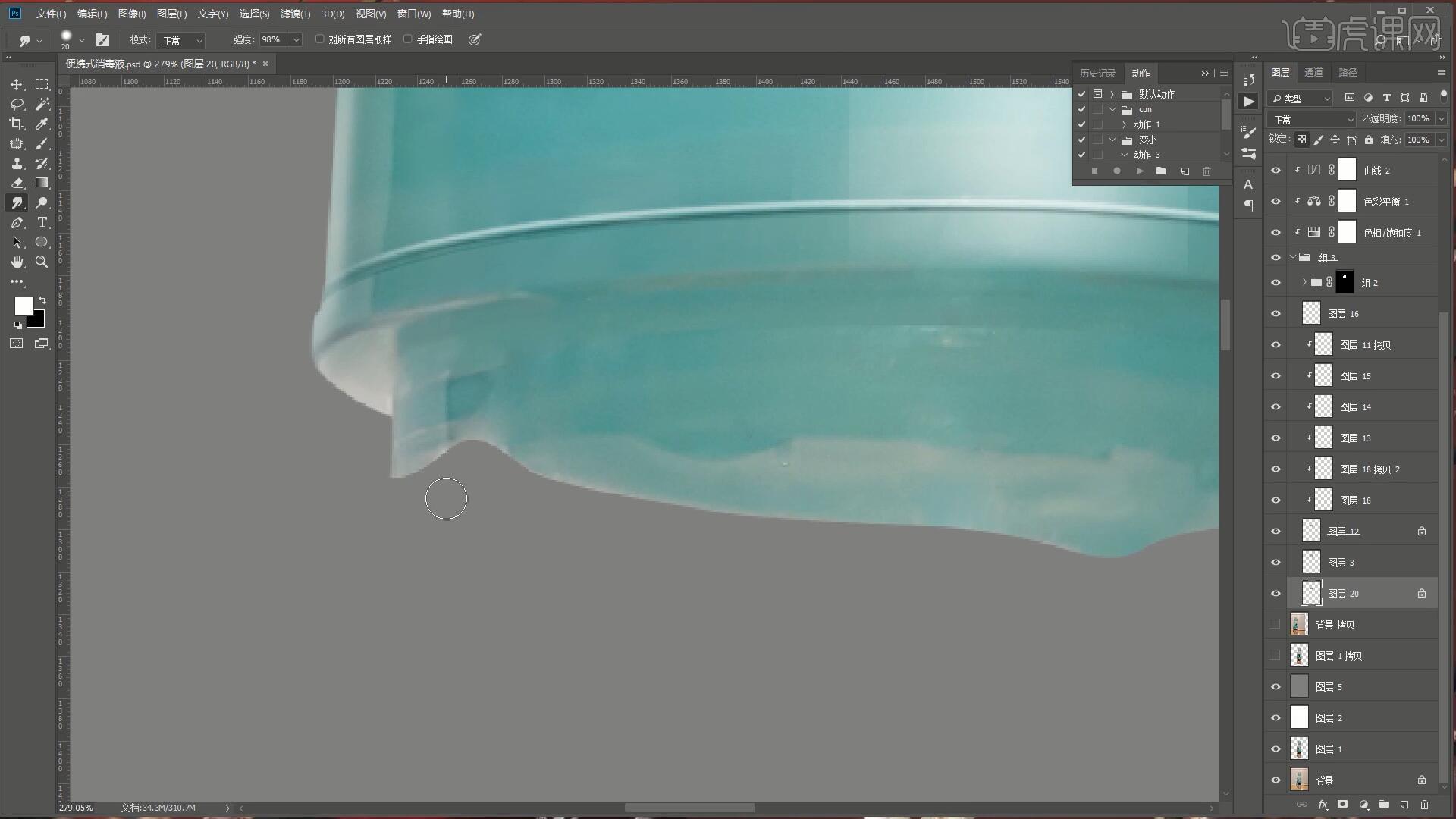
Task: Select the Zoom tool in toolbar
Action: tap(42, 262)
